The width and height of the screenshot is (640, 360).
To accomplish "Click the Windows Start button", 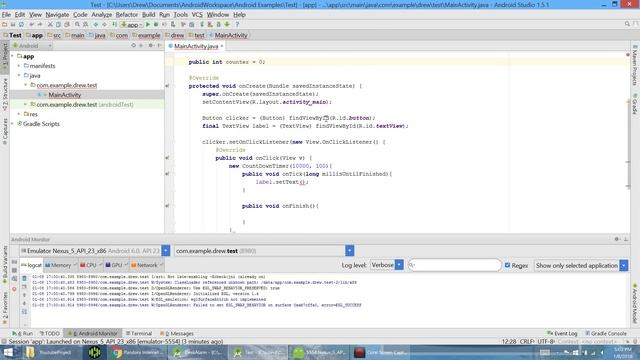I will (x=8, y=352).
